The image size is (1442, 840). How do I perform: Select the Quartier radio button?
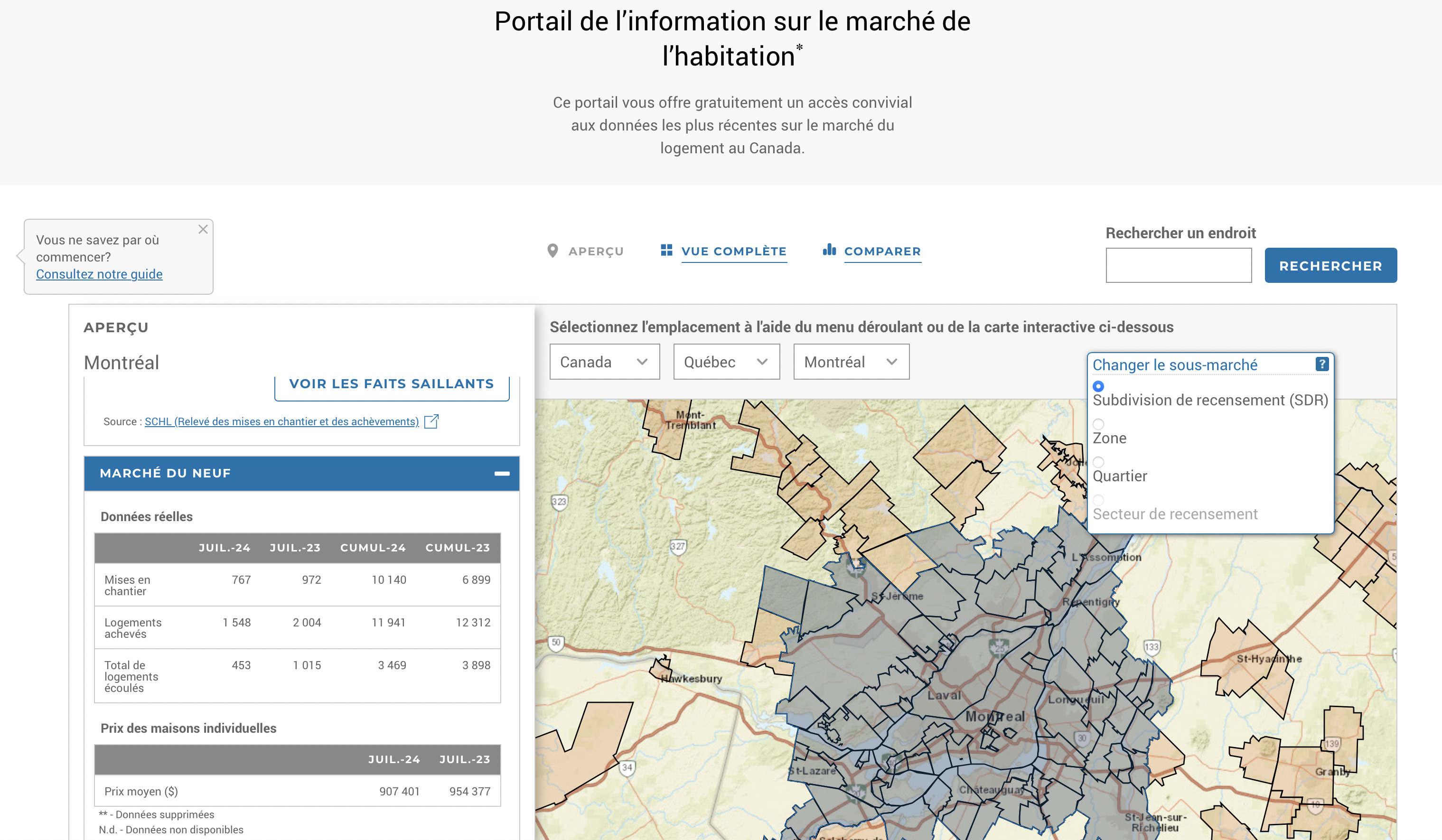click(1098, 462)
